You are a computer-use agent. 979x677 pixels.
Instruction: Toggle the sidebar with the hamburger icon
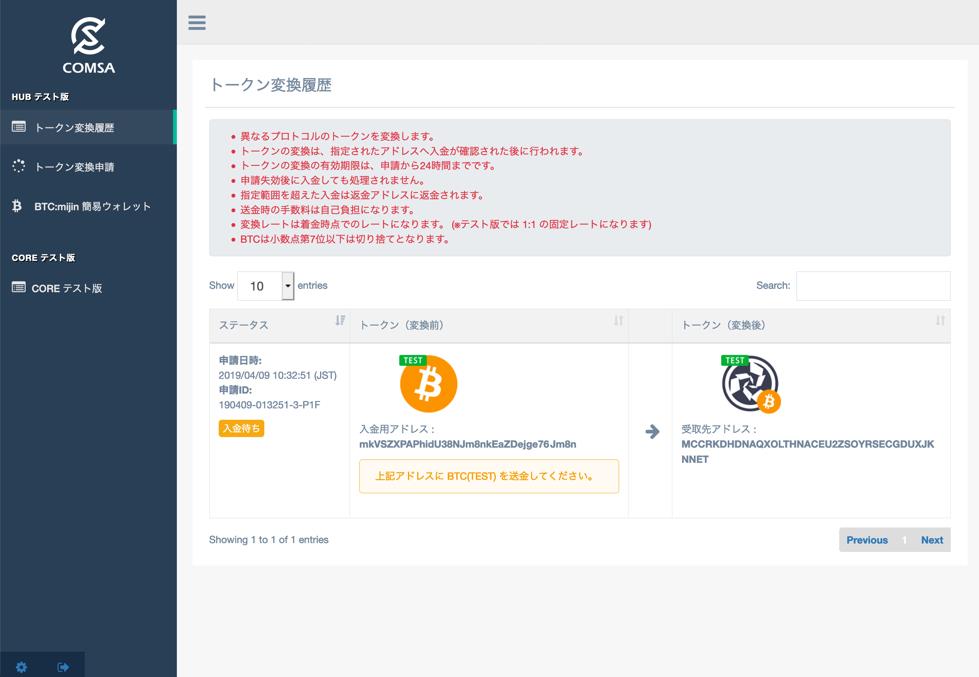point(197,22)
